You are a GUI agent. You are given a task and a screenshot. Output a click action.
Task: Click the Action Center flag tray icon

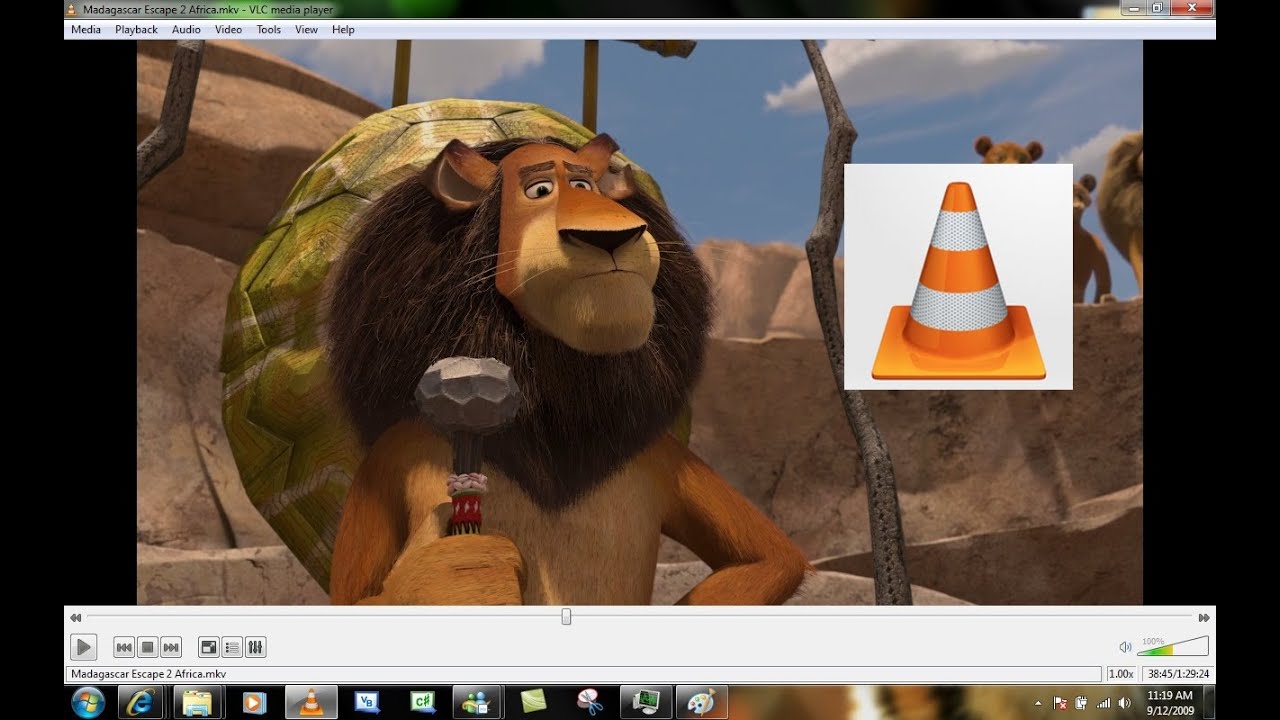(1061, 703)
